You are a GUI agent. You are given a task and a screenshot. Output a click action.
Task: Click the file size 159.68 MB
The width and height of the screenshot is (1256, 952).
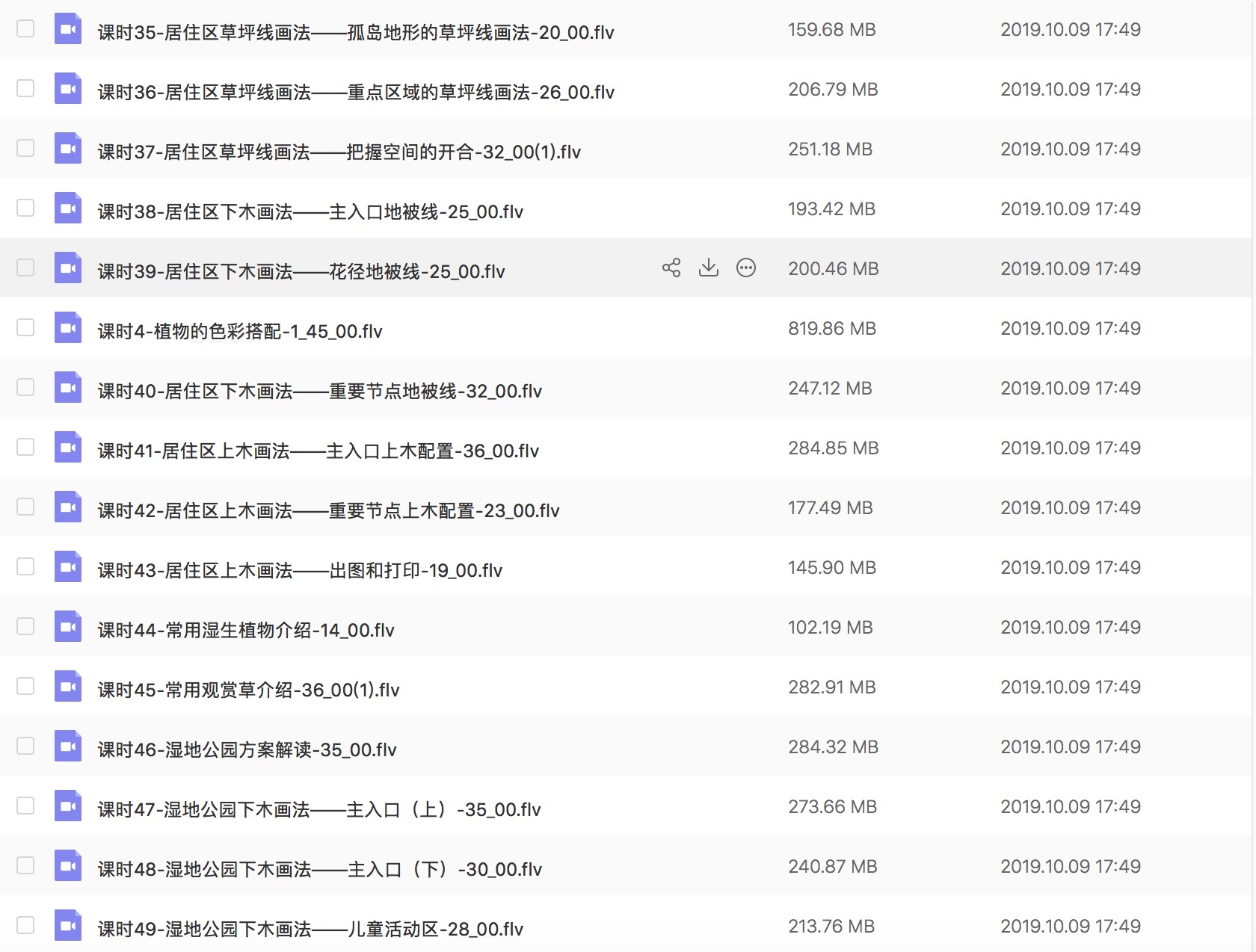pyautogui.click(x=832, y=29)
